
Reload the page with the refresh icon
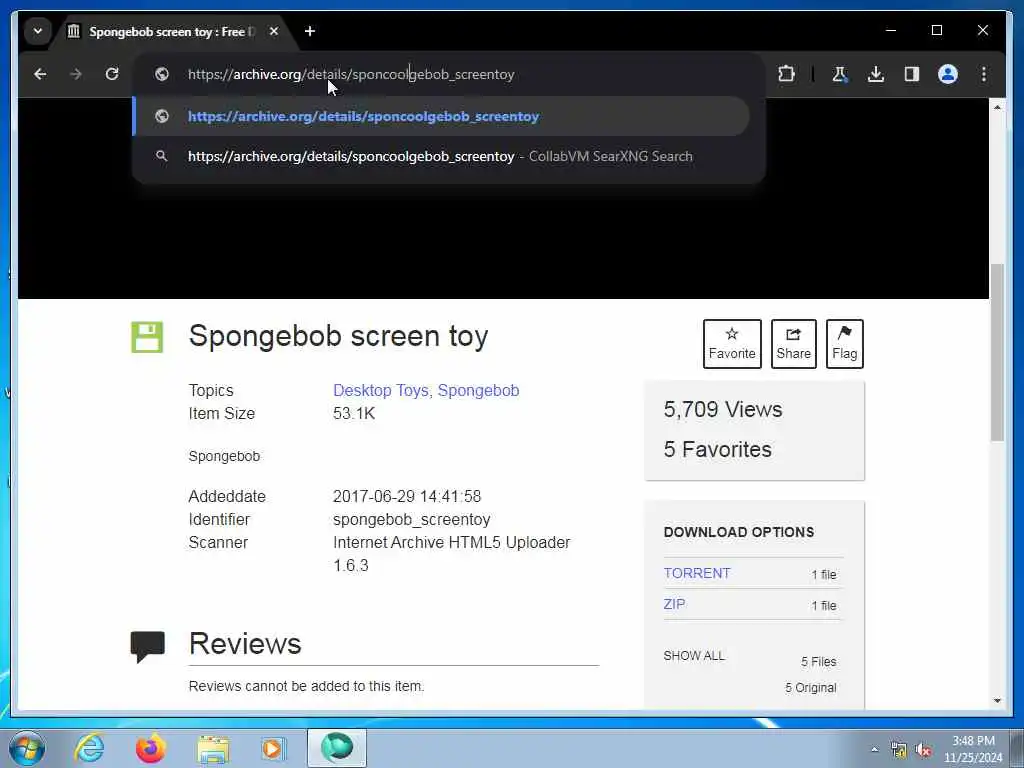coord(112,74)
